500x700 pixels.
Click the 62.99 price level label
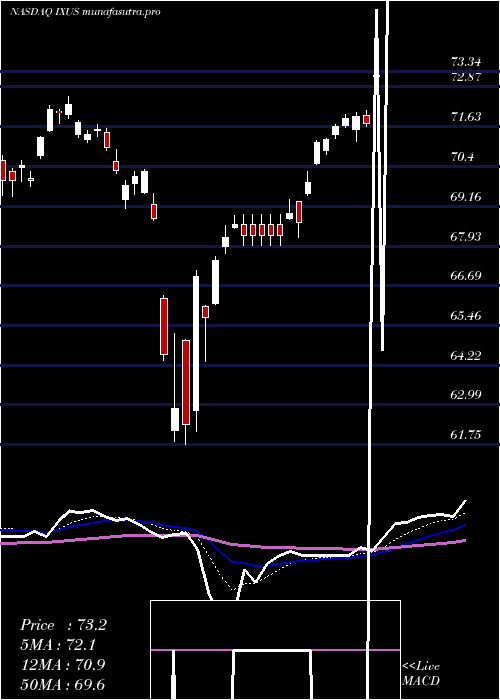466,395
